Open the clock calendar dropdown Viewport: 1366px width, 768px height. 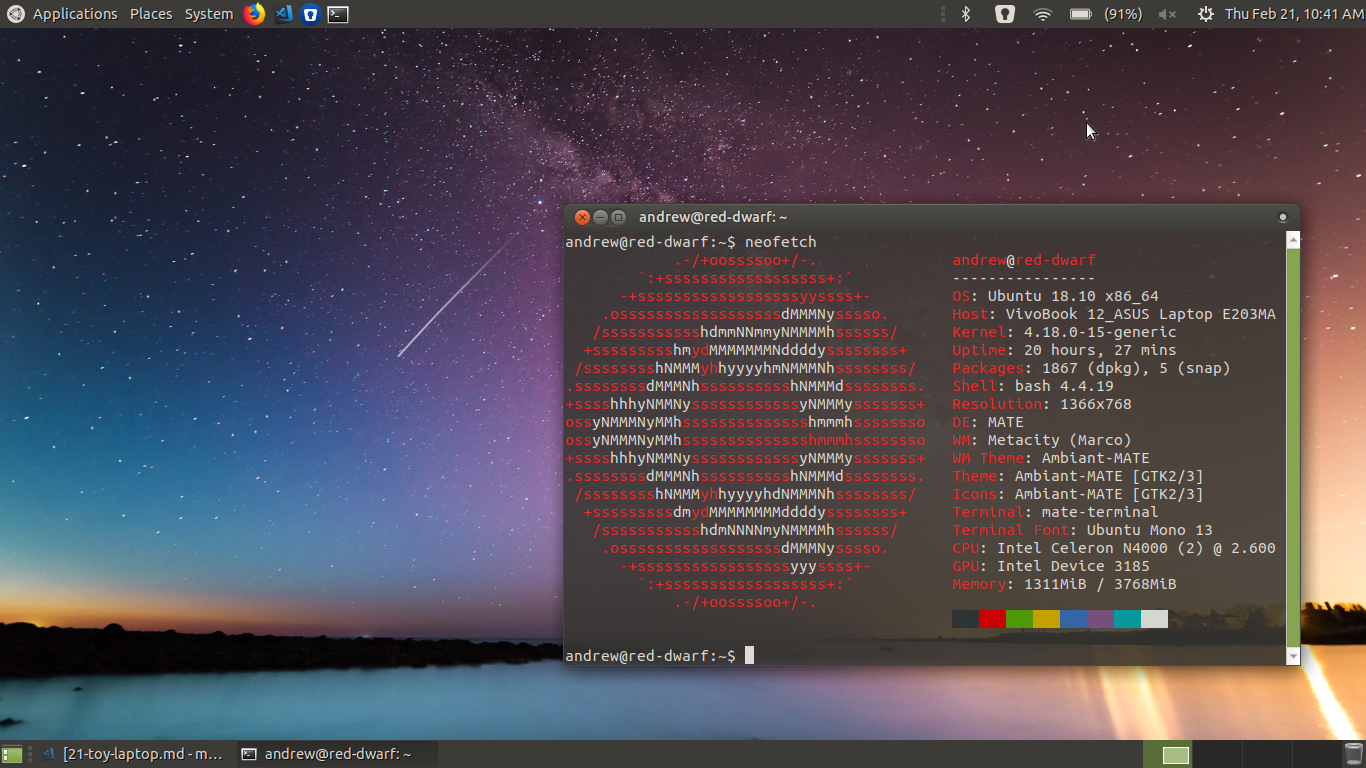[1293, 14]
